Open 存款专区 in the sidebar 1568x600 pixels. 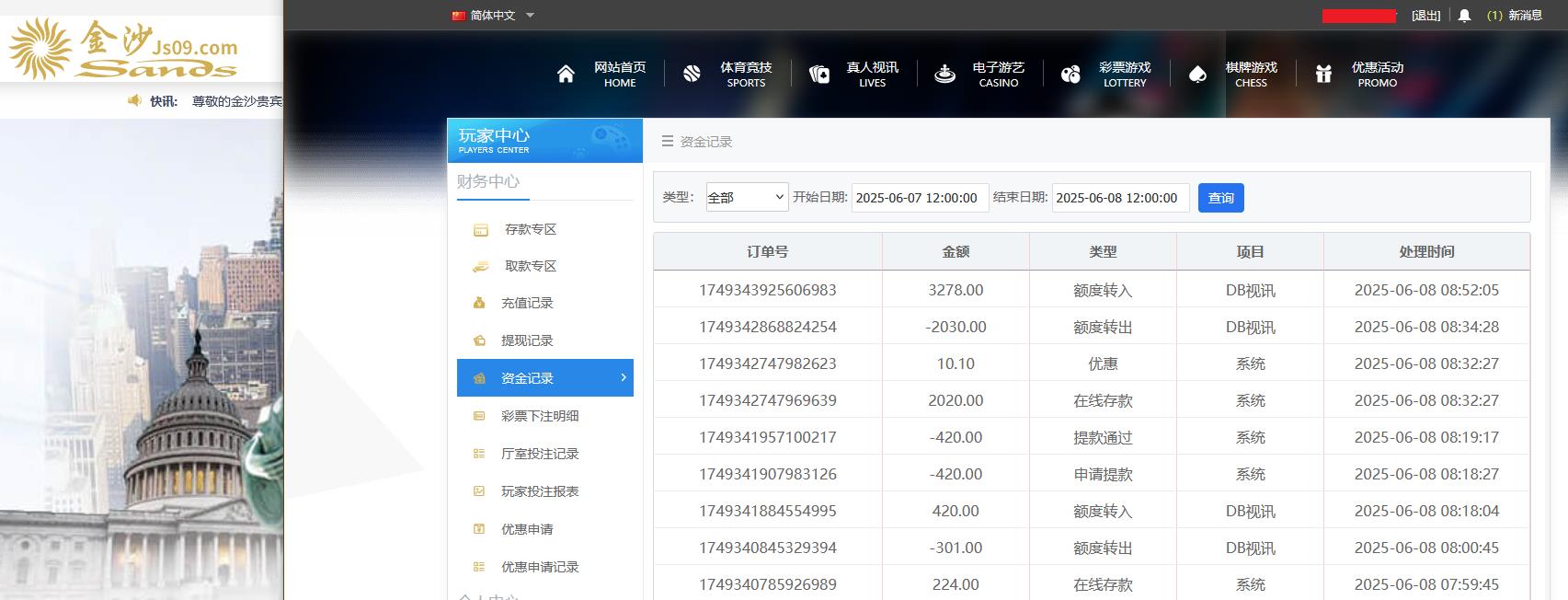(530, 229)
